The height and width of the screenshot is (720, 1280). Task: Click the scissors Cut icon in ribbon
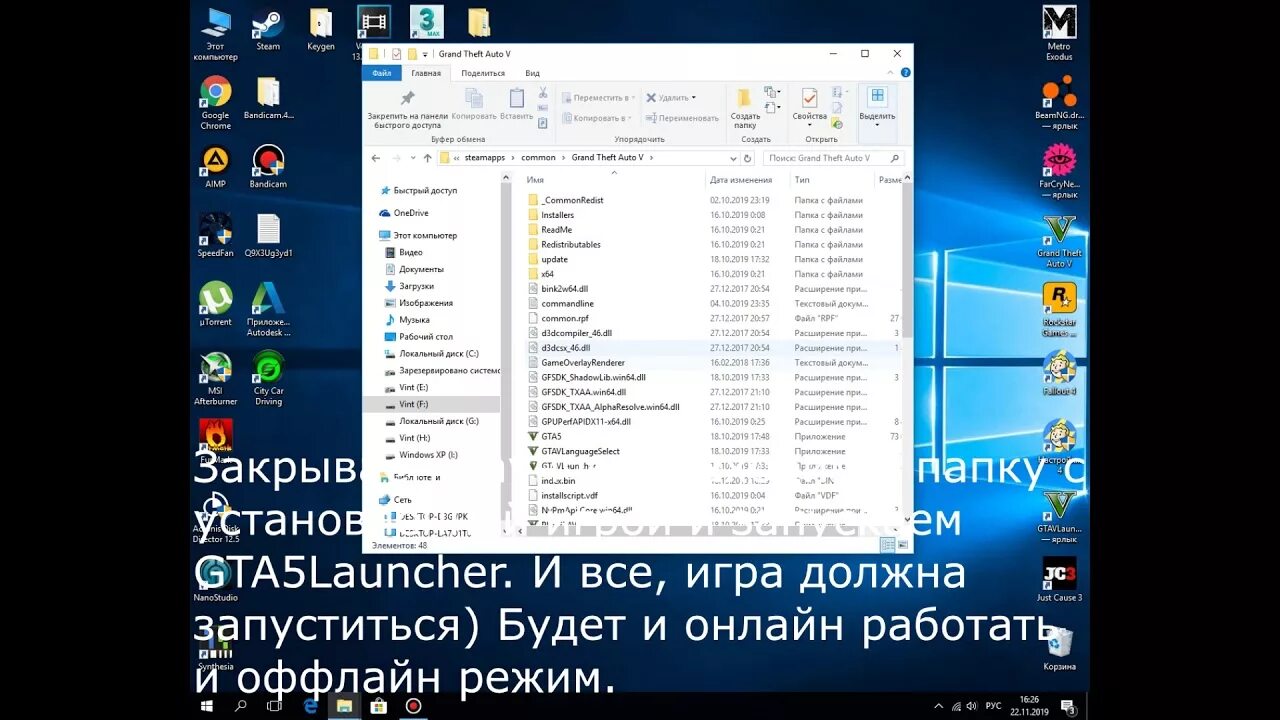click(x=543, y=92)
